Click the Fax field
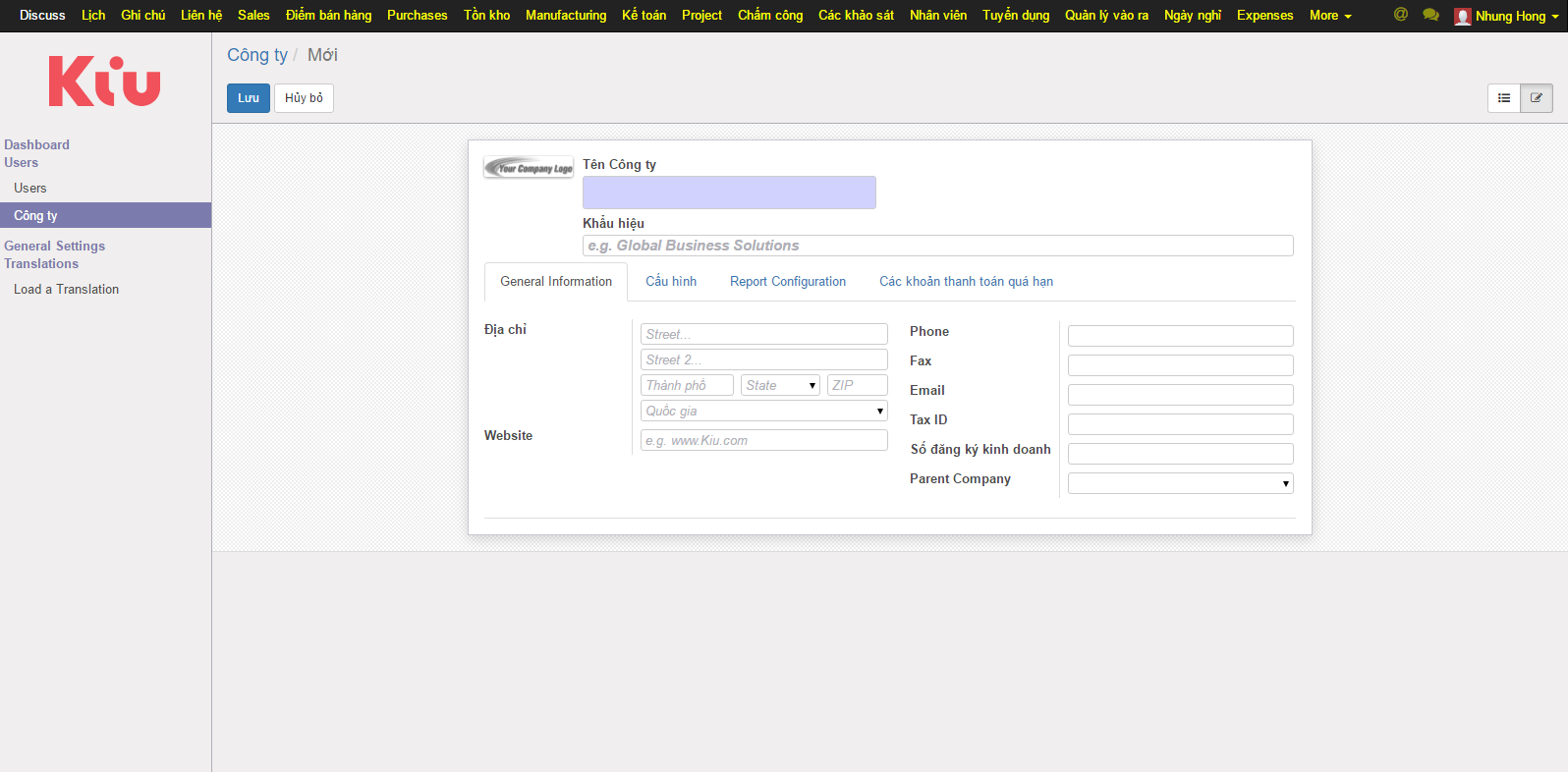Image resolution: width=1568 pixels, height=772 pixels. coord(1181,365)
